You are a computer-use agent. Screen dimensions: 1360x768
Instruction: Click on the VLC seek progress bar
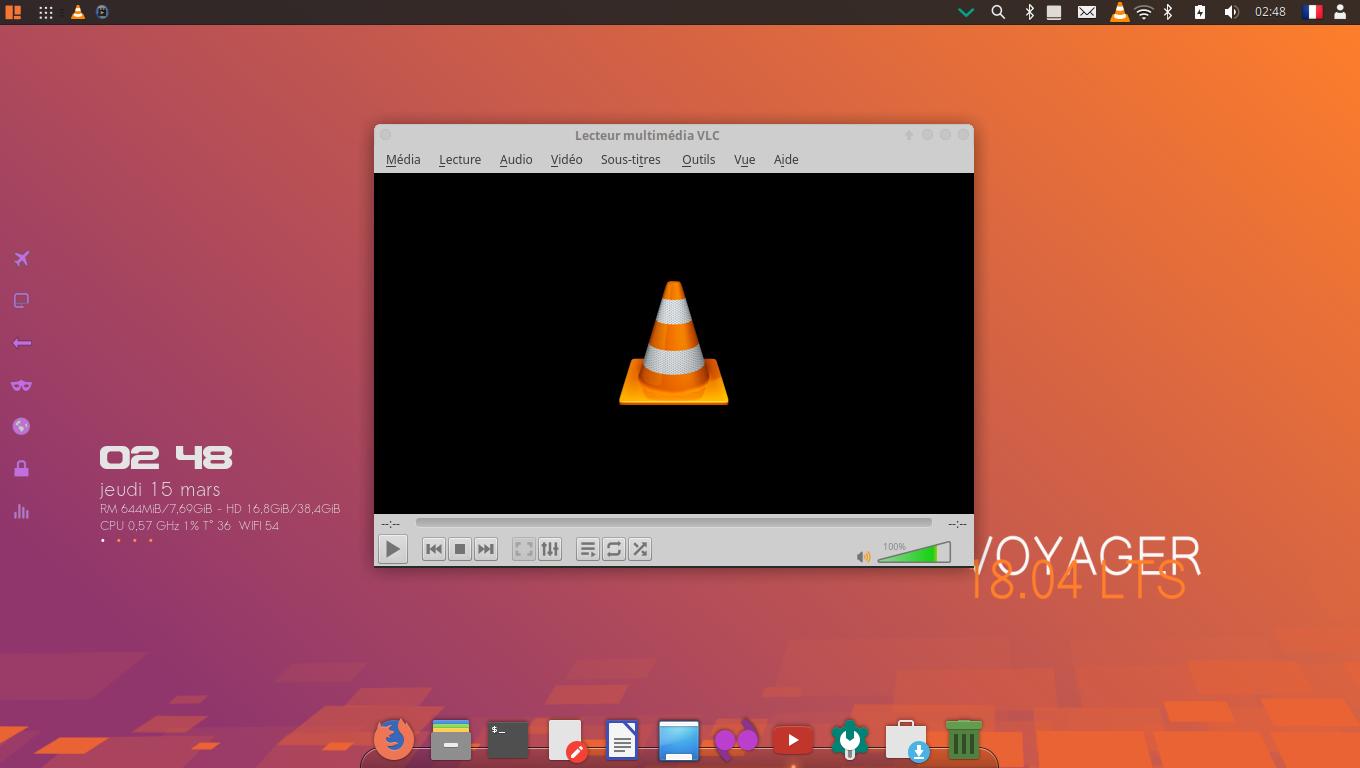(x=673, y=522)
